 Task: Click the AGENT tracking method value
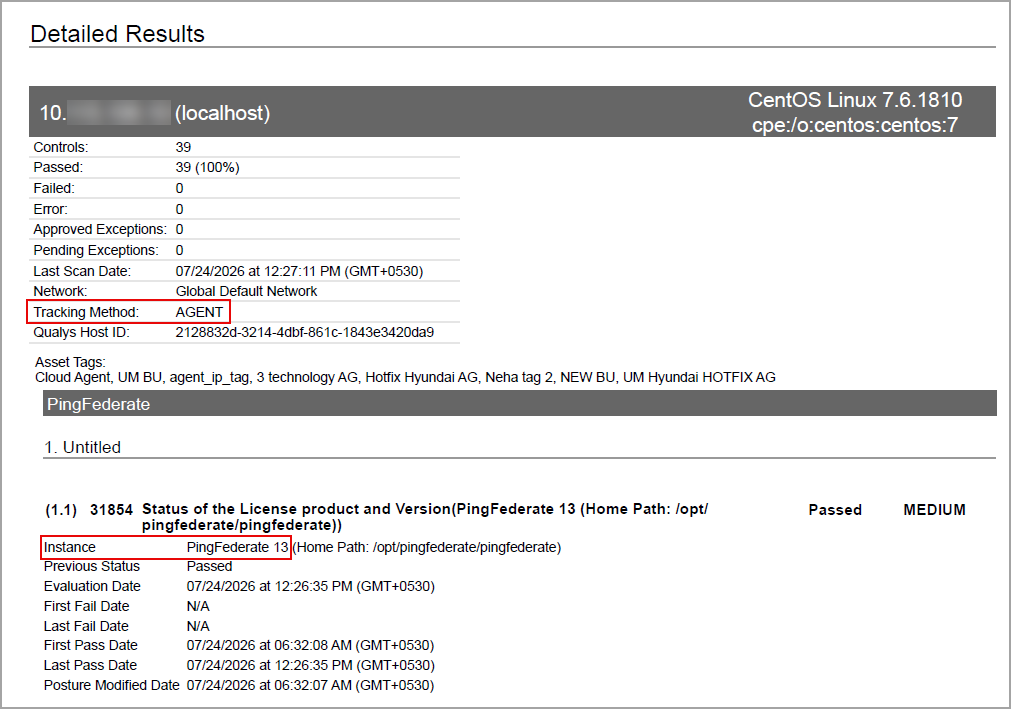pos(199,312)
